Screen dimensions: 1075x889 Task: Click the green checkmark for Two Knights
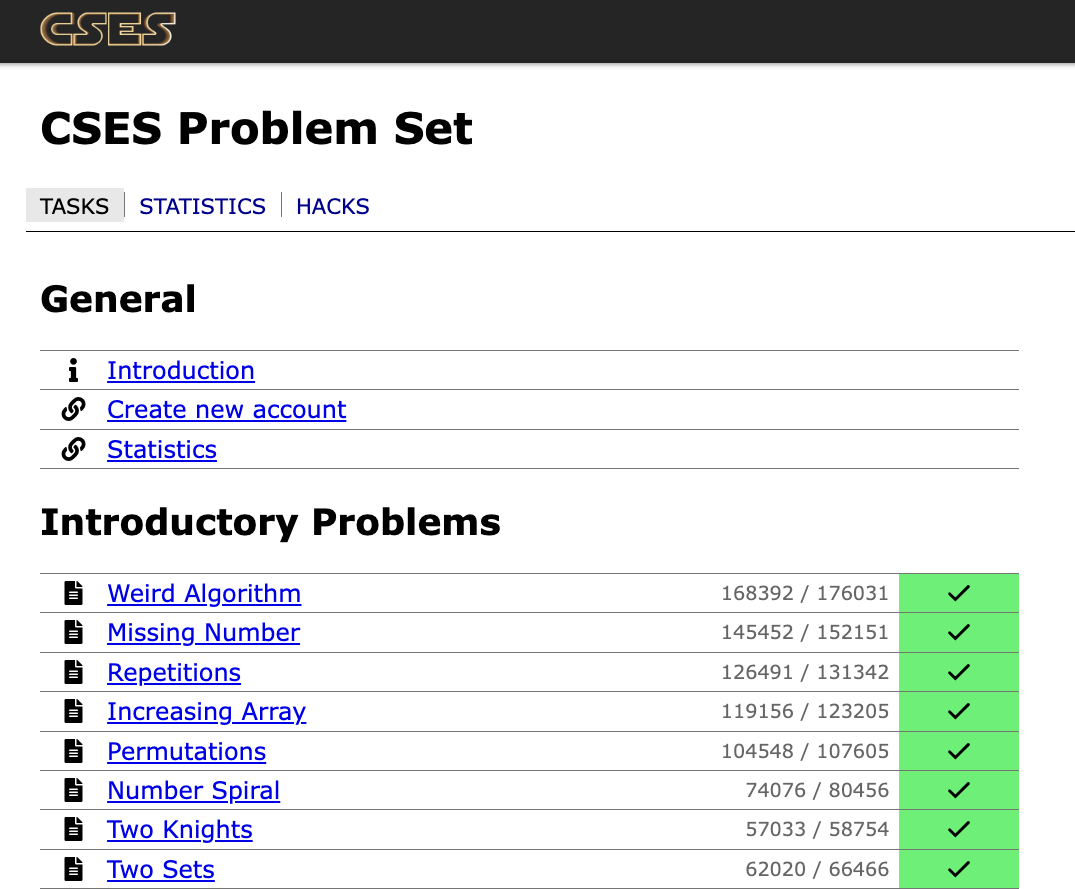point(958,829)
